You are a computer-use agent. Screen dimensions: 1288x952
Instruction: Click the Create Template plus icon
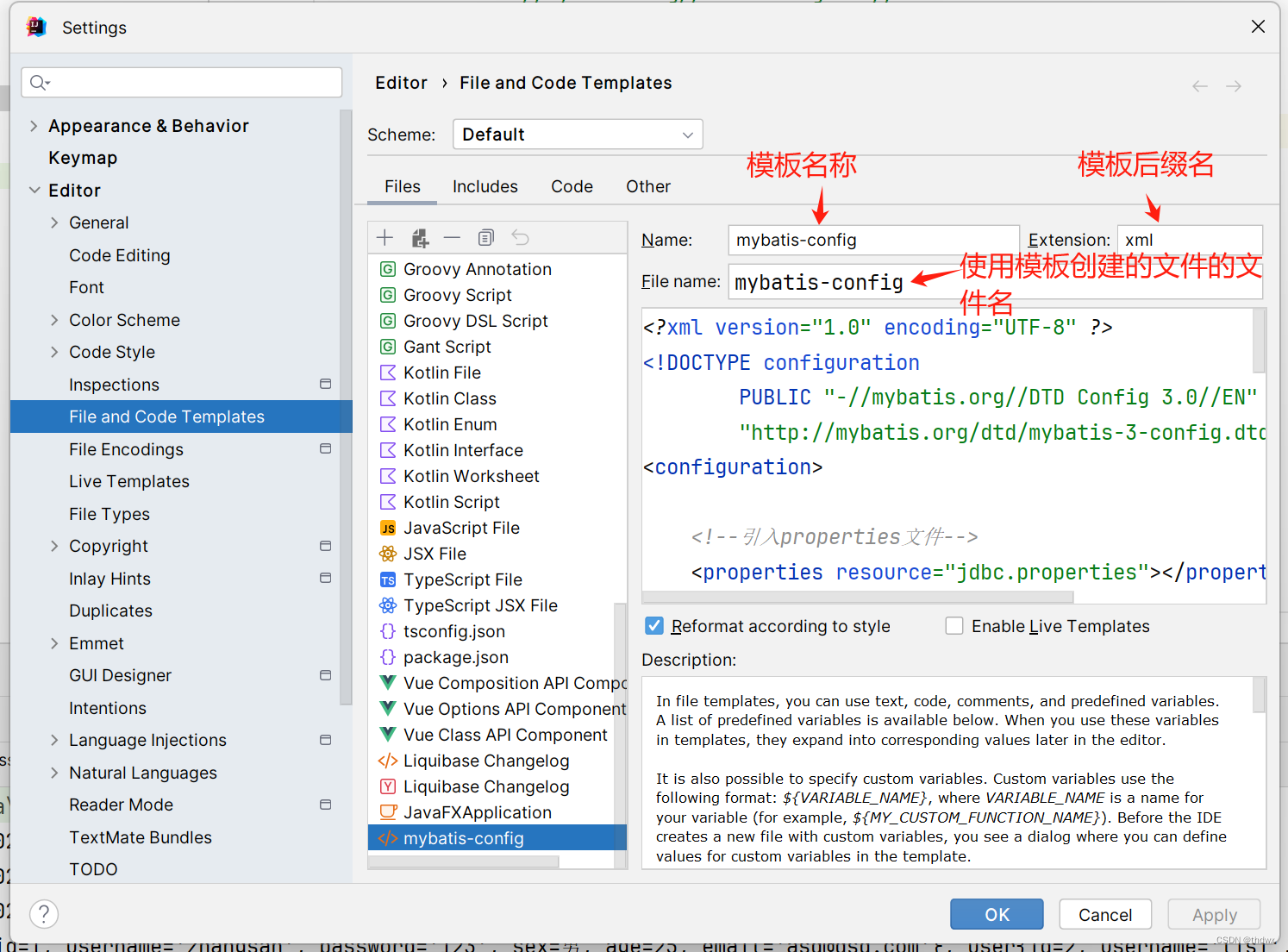385,238
